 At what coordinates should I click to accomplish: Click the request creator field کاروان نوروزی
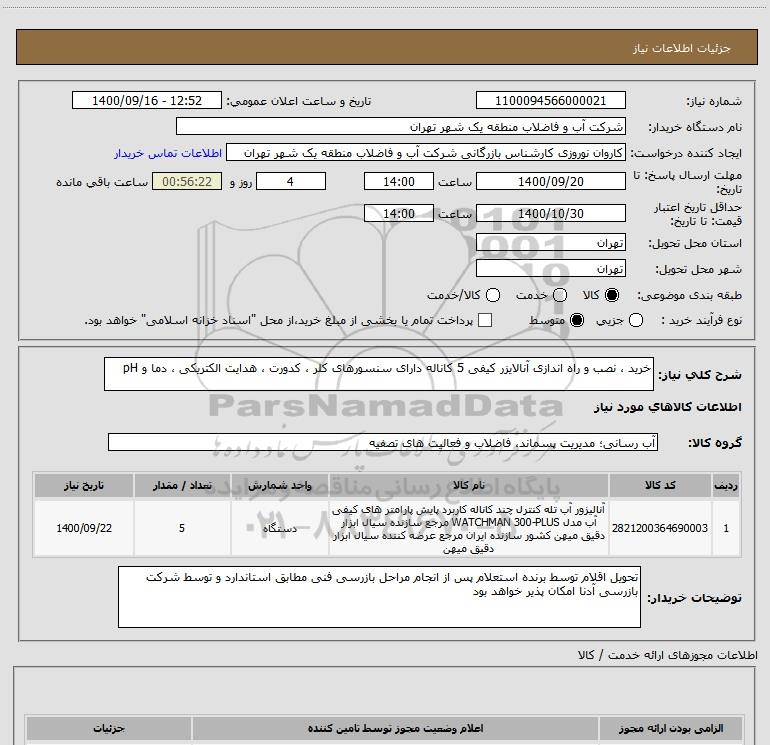coord(426,153)
